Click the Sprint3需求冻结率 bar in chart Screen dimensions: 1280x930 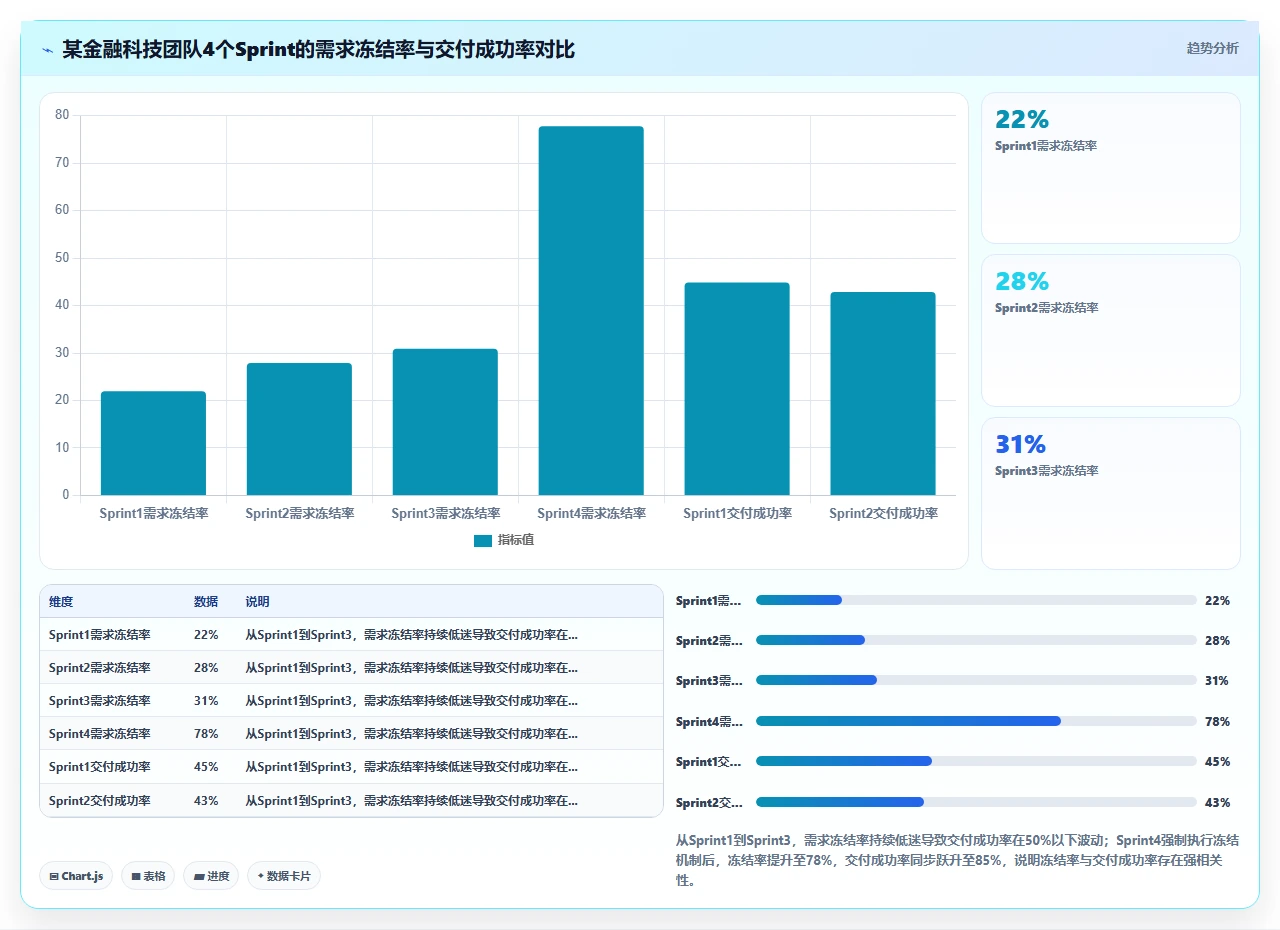pyautogui.click(x=445, y=422)
